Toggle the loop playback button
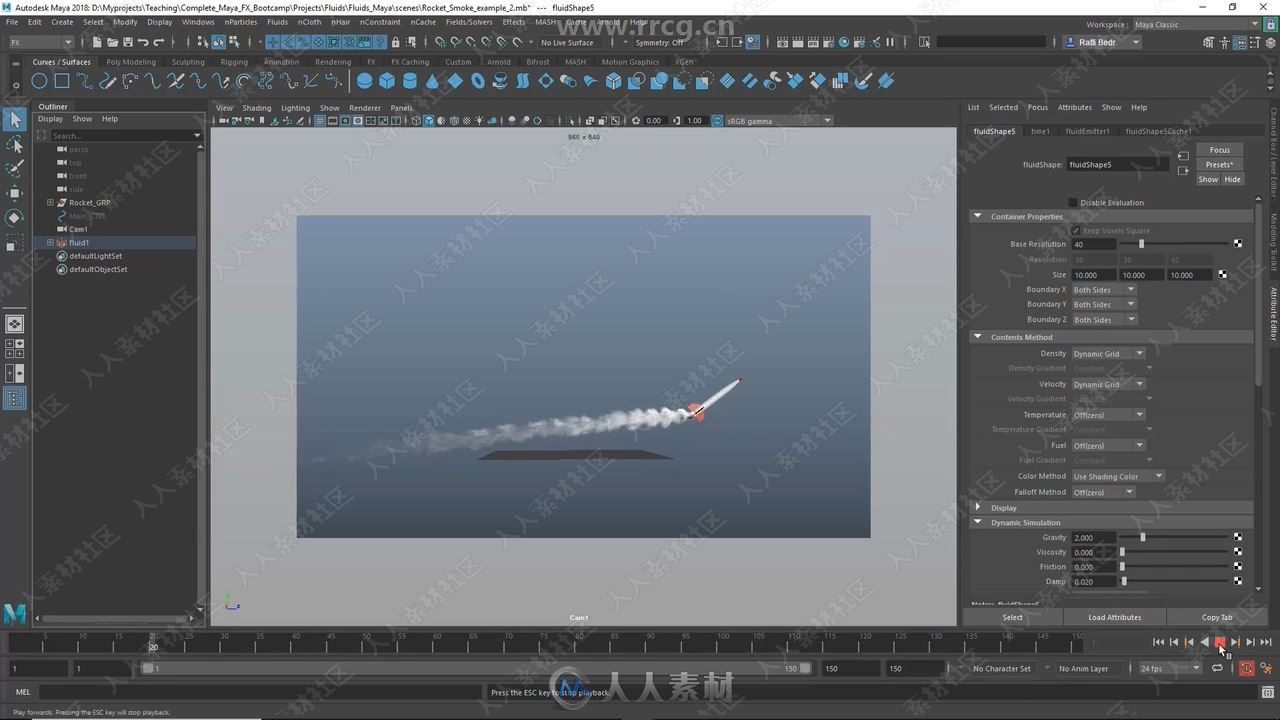Image resolution: width=1280 pixels, height=720 pixels. (1217, 668)
